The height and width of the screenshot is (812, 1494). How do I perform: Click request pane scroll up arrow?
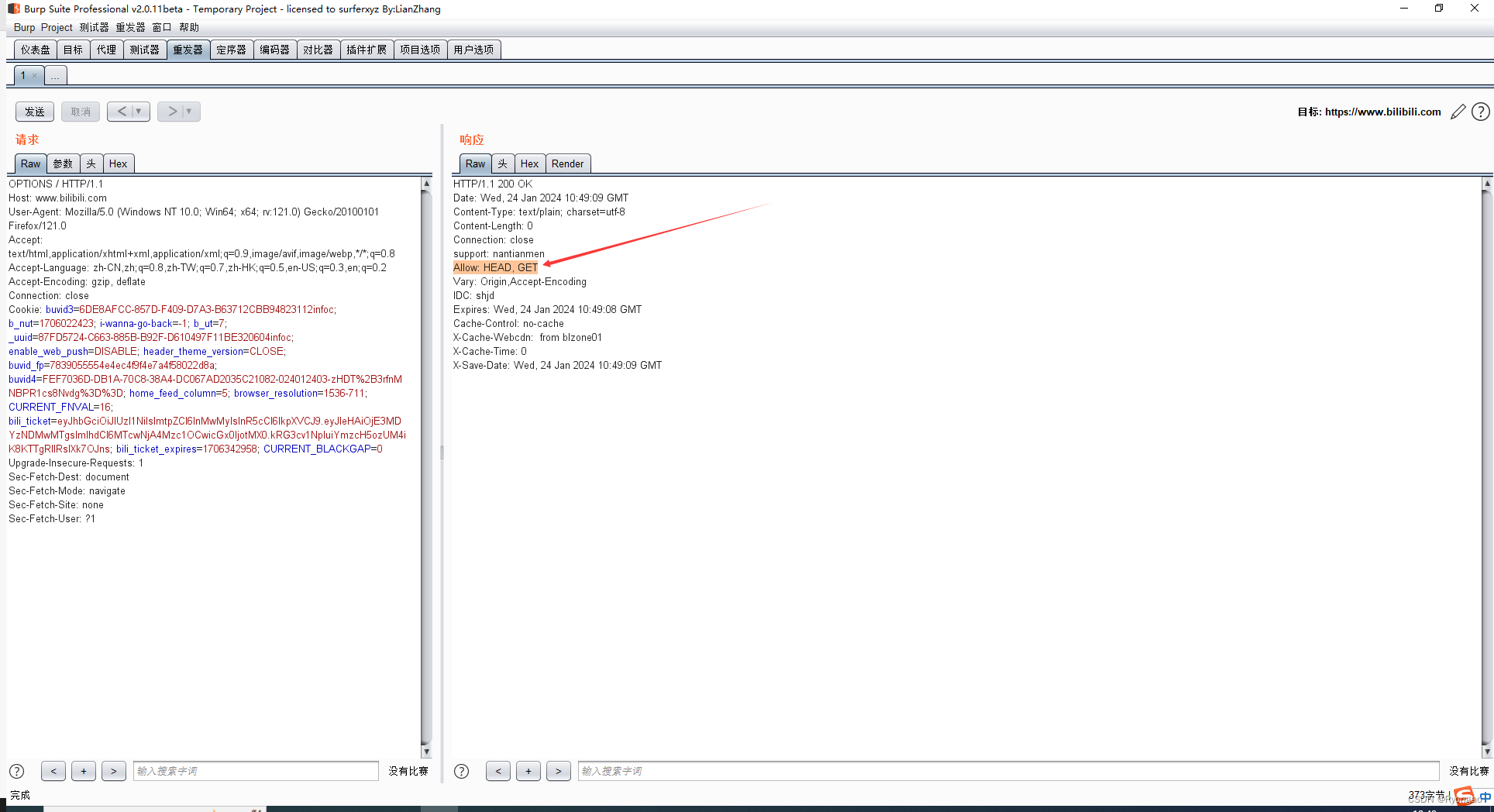(426, 184)
